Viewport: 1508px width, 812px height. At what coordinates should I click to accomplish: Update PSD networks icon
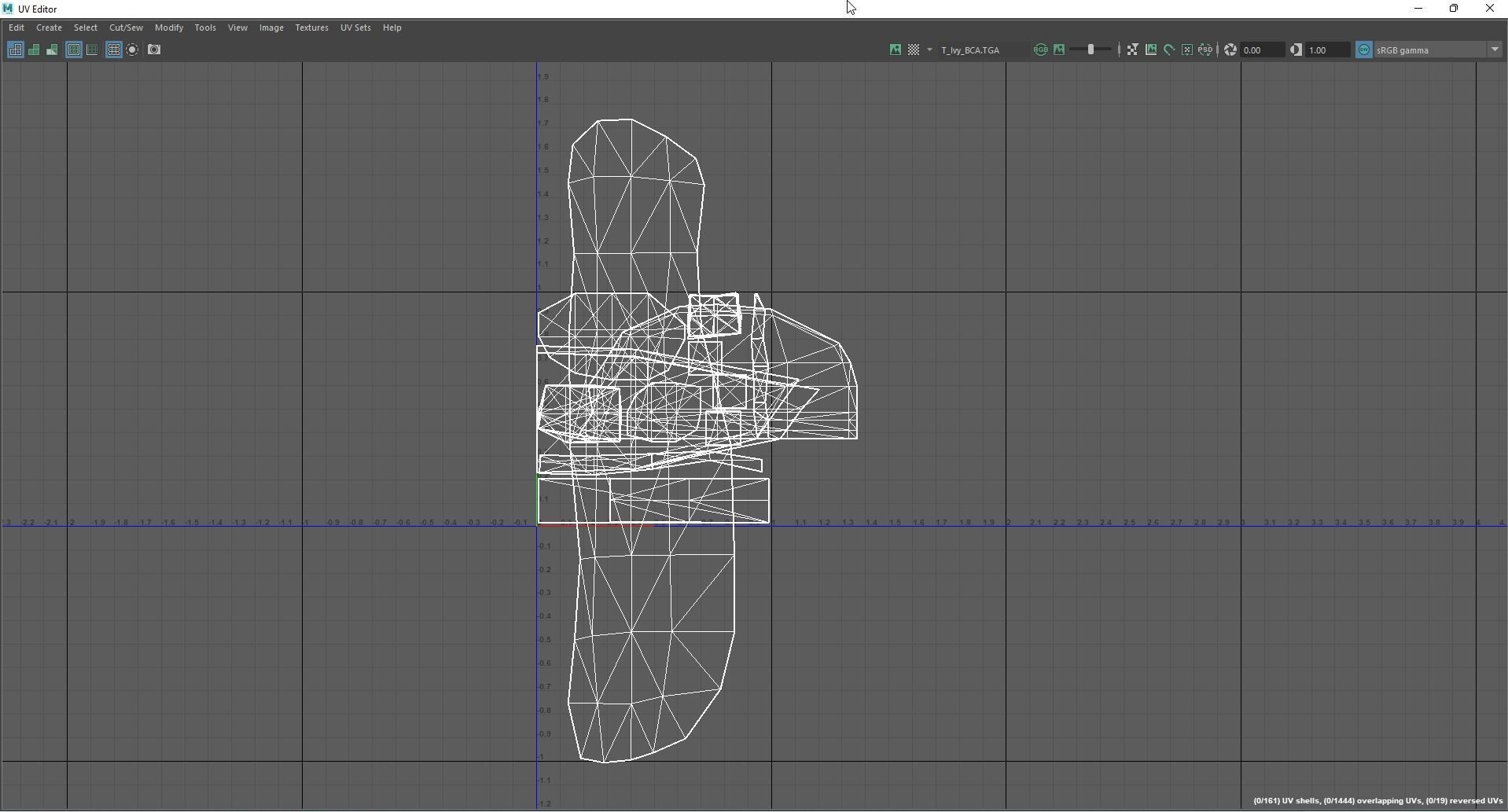[1205, 50]
